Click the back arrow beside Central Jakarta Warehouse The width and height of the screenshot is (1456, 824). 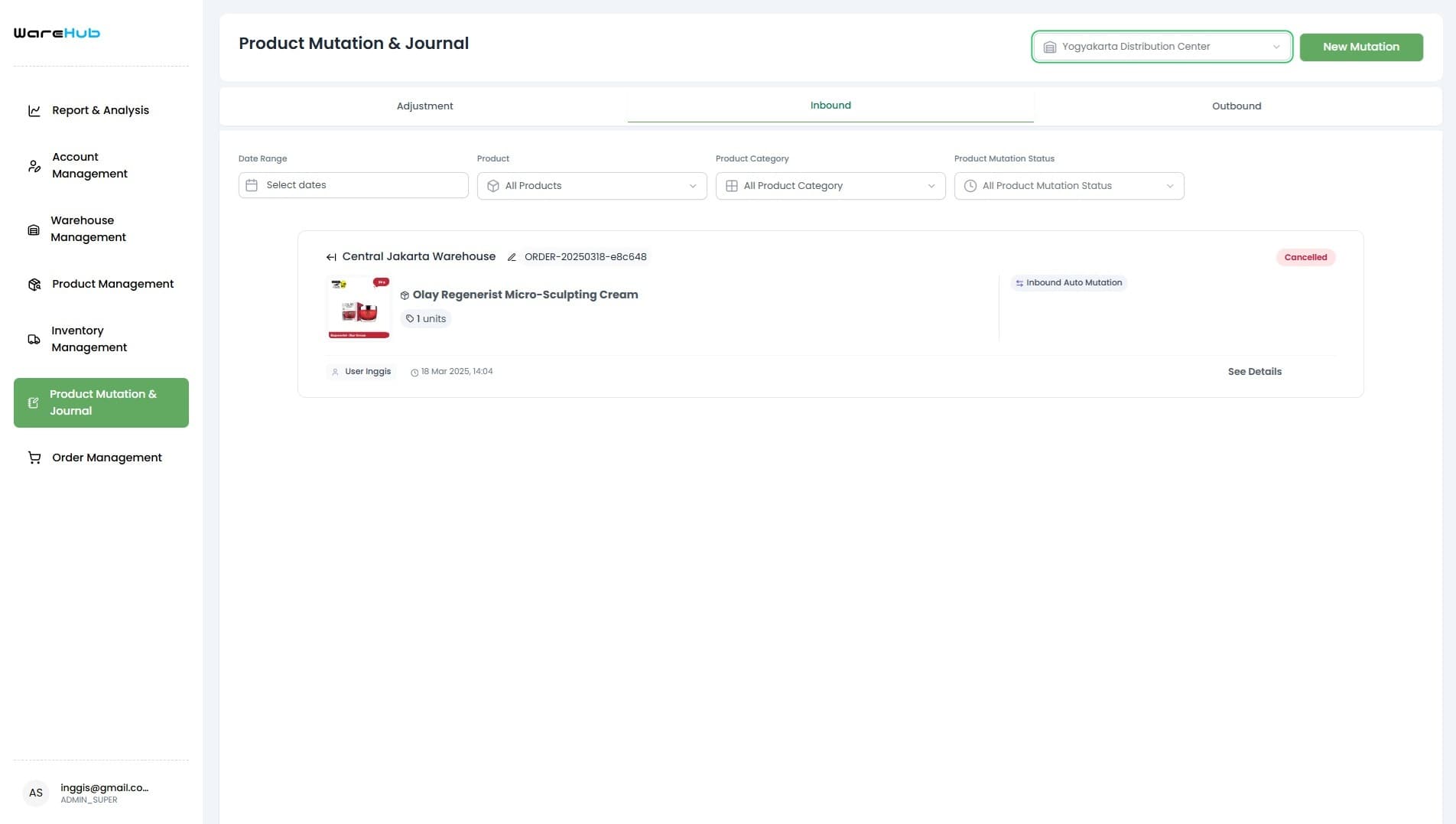(x=331, y=256)
